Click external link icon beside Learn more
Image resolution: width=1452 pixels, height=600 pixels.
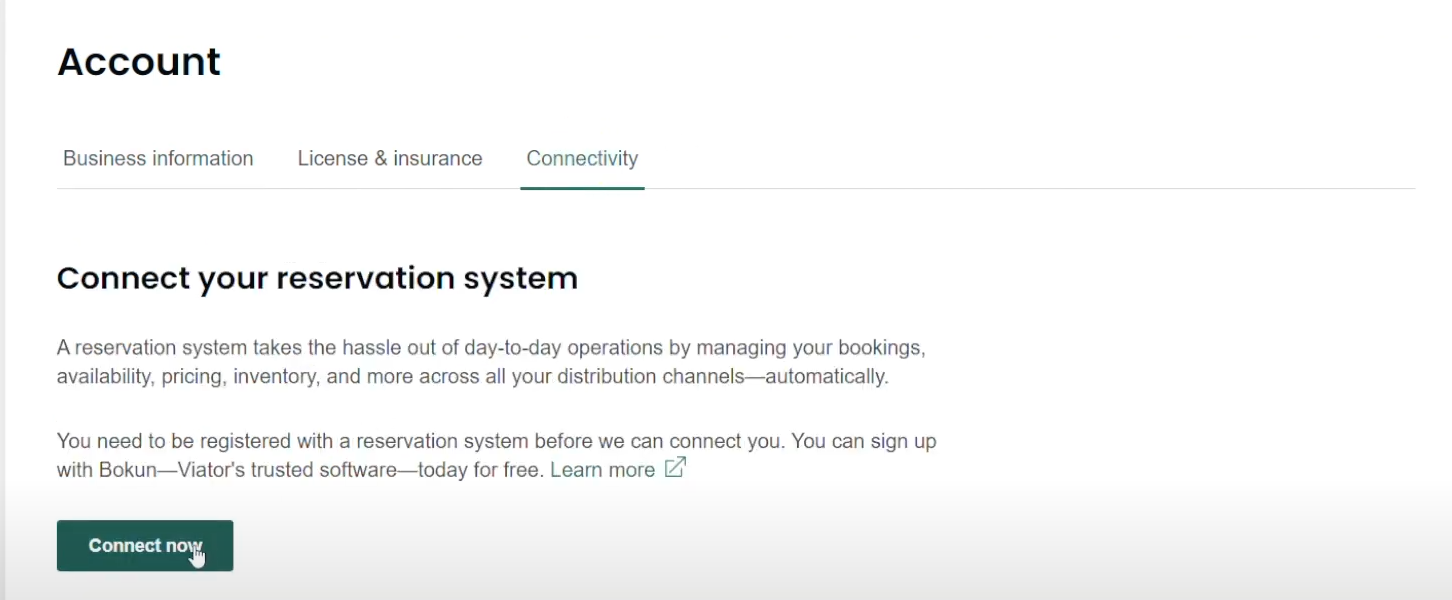pos(675,467)
